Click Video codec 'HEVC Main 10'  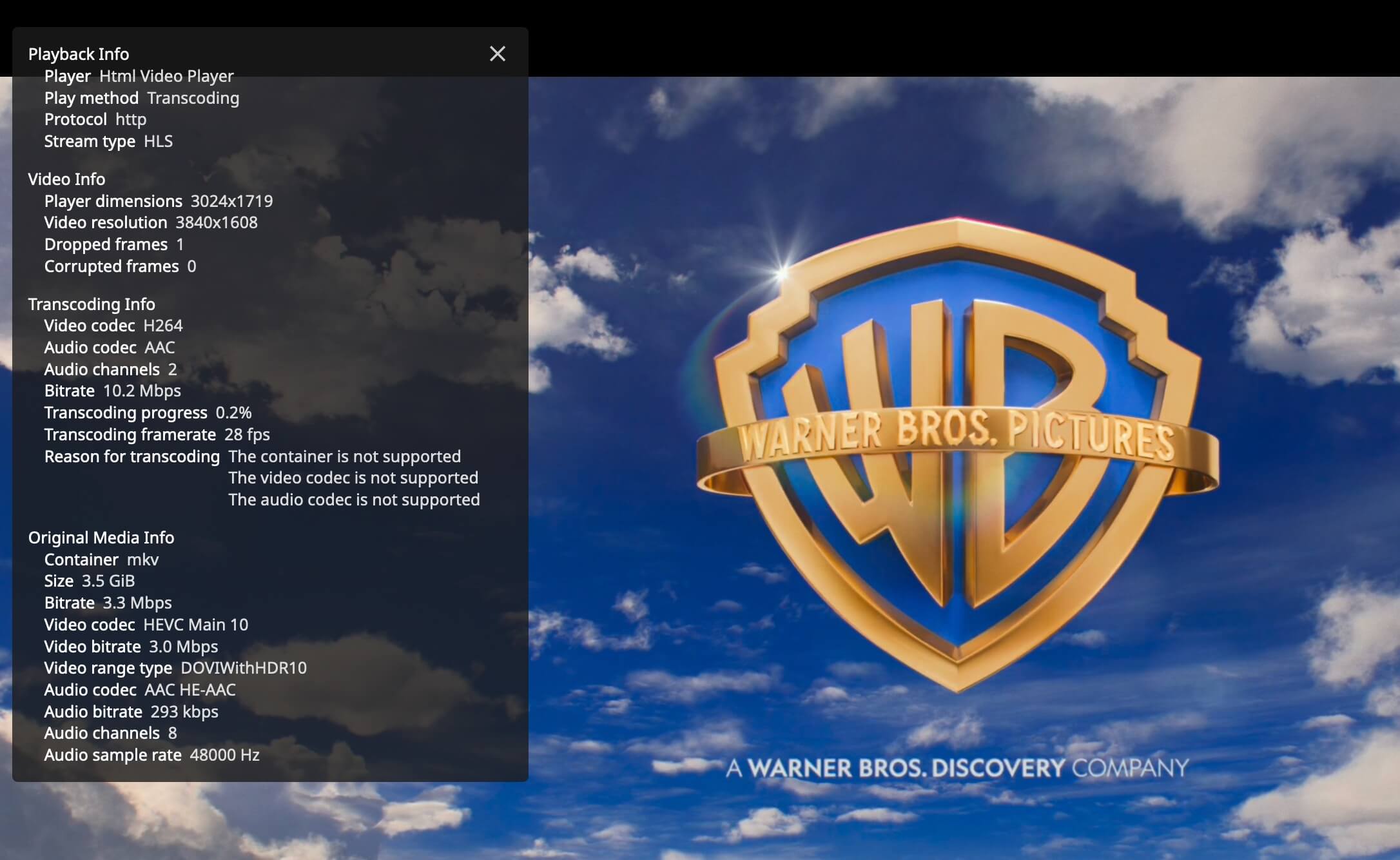click(x=196, y=625)
